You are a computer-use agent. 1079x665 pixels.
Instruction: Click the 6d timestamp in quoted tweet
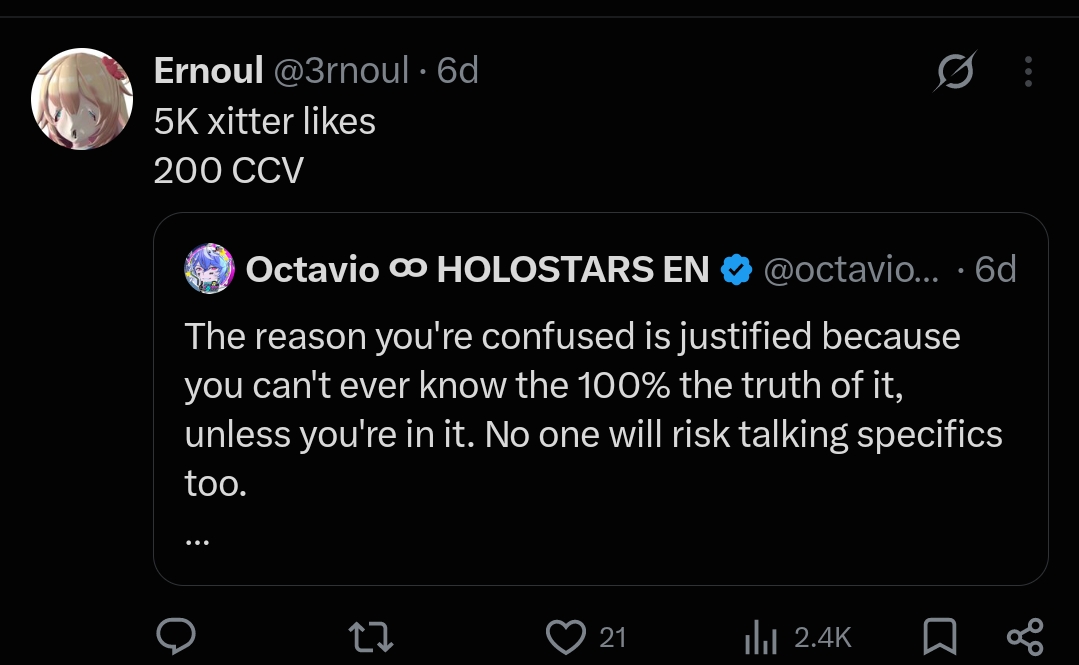tap(996, 269)
